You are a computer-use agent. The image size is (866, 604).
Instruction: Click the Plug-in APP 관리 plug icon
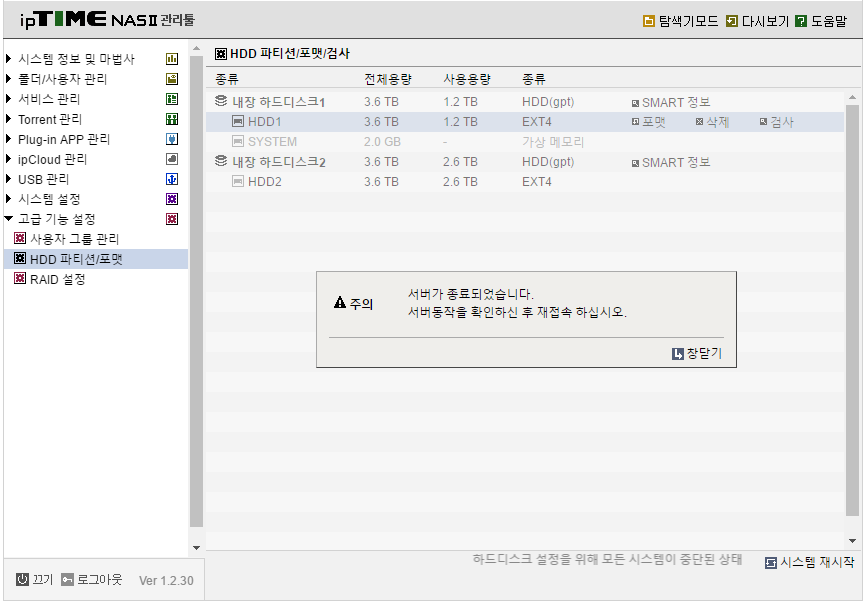172,139
